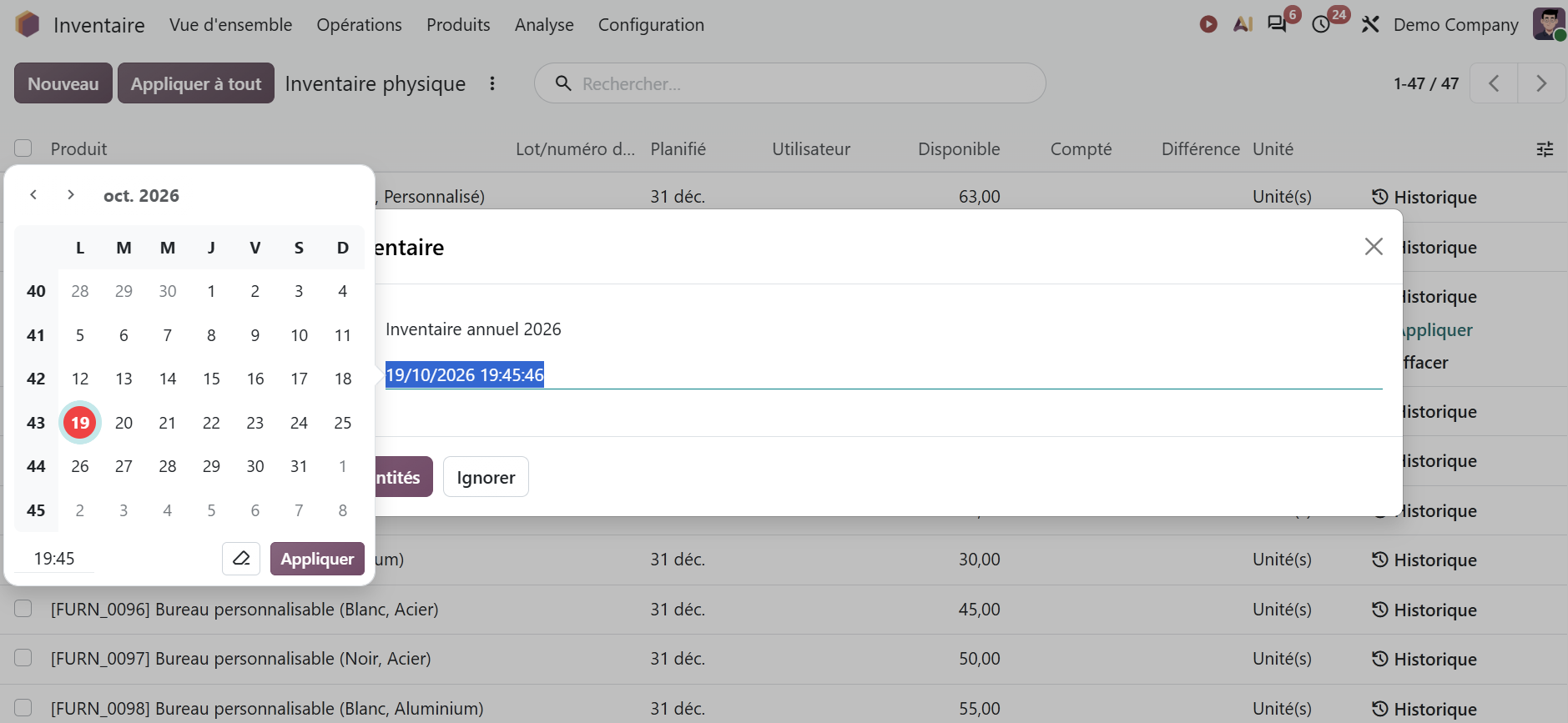Clear the date with the eraser icon
Image resolution: width=1568 pixels, height=723 pixels.
pyautogui.click(x=241, y=559)
